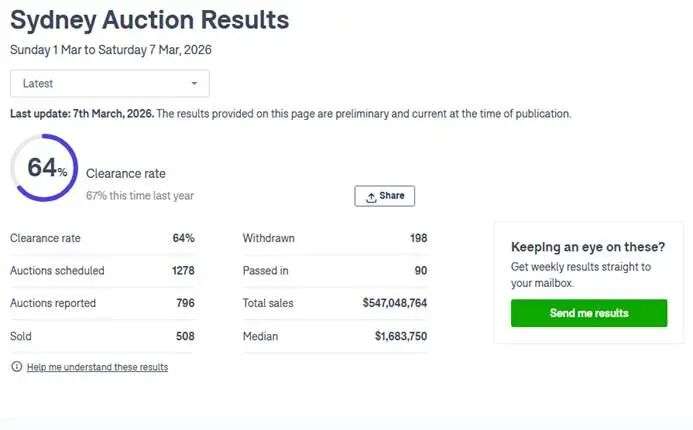Click the Auctions scheduled value 1278
This screenshot has width=693, height=430.
pyautogui.click(x=182, y=271)
